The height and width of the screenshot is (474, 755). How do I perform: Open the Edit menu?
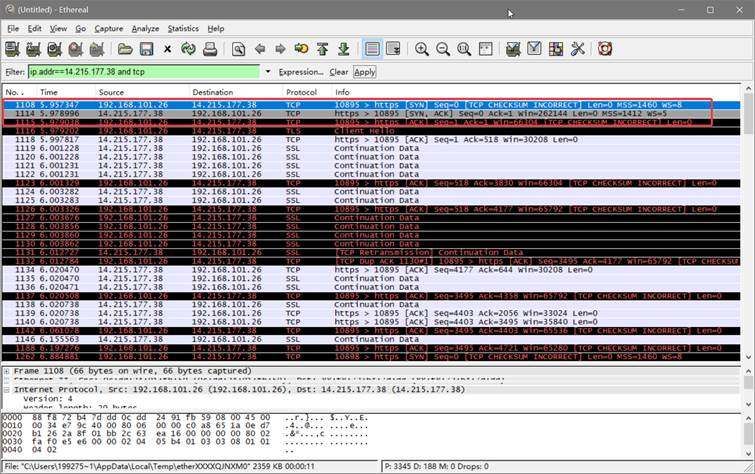point(34,28)
